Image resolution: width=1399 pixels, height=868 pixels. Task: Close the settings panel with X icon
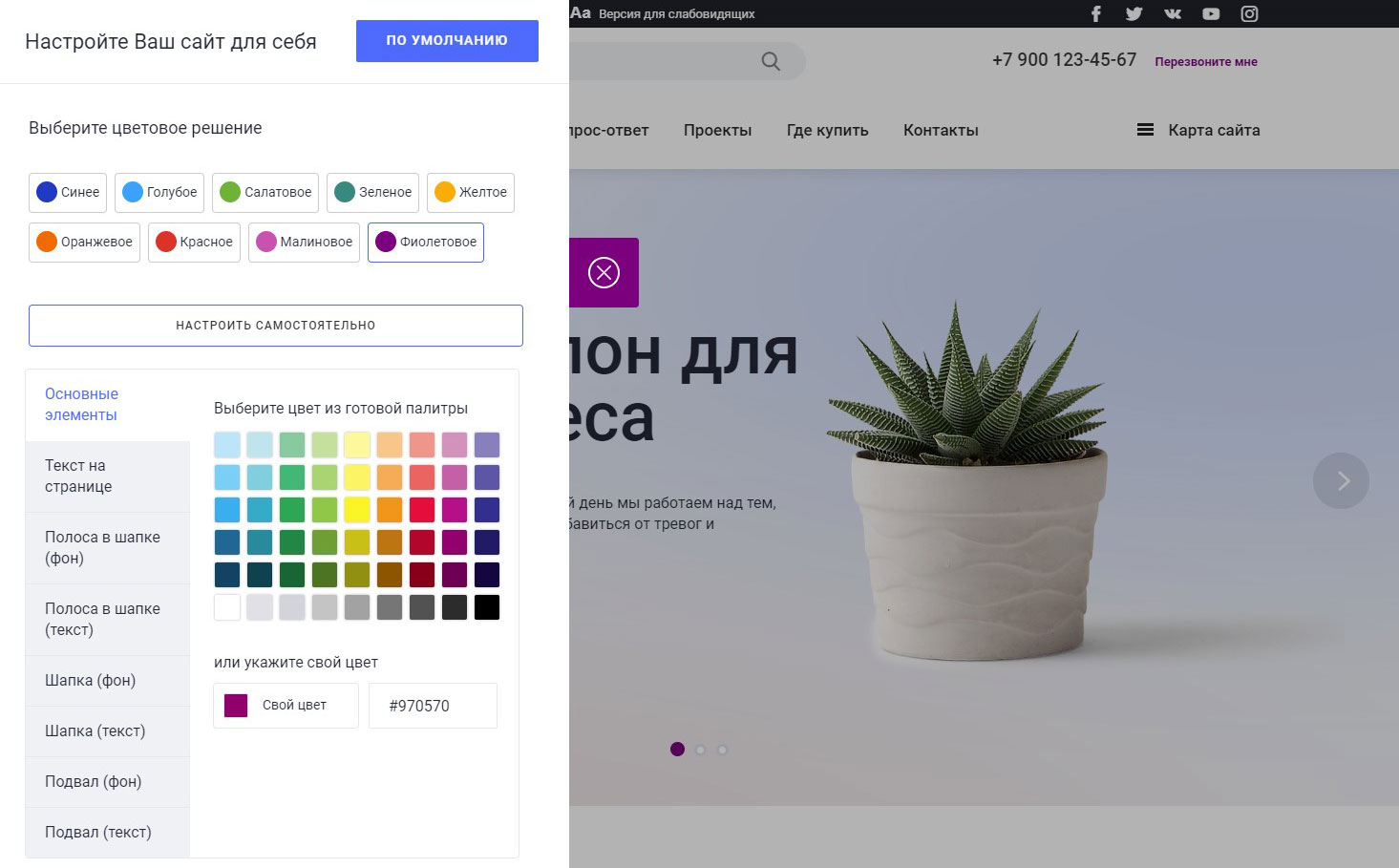(x=604, y=273)
